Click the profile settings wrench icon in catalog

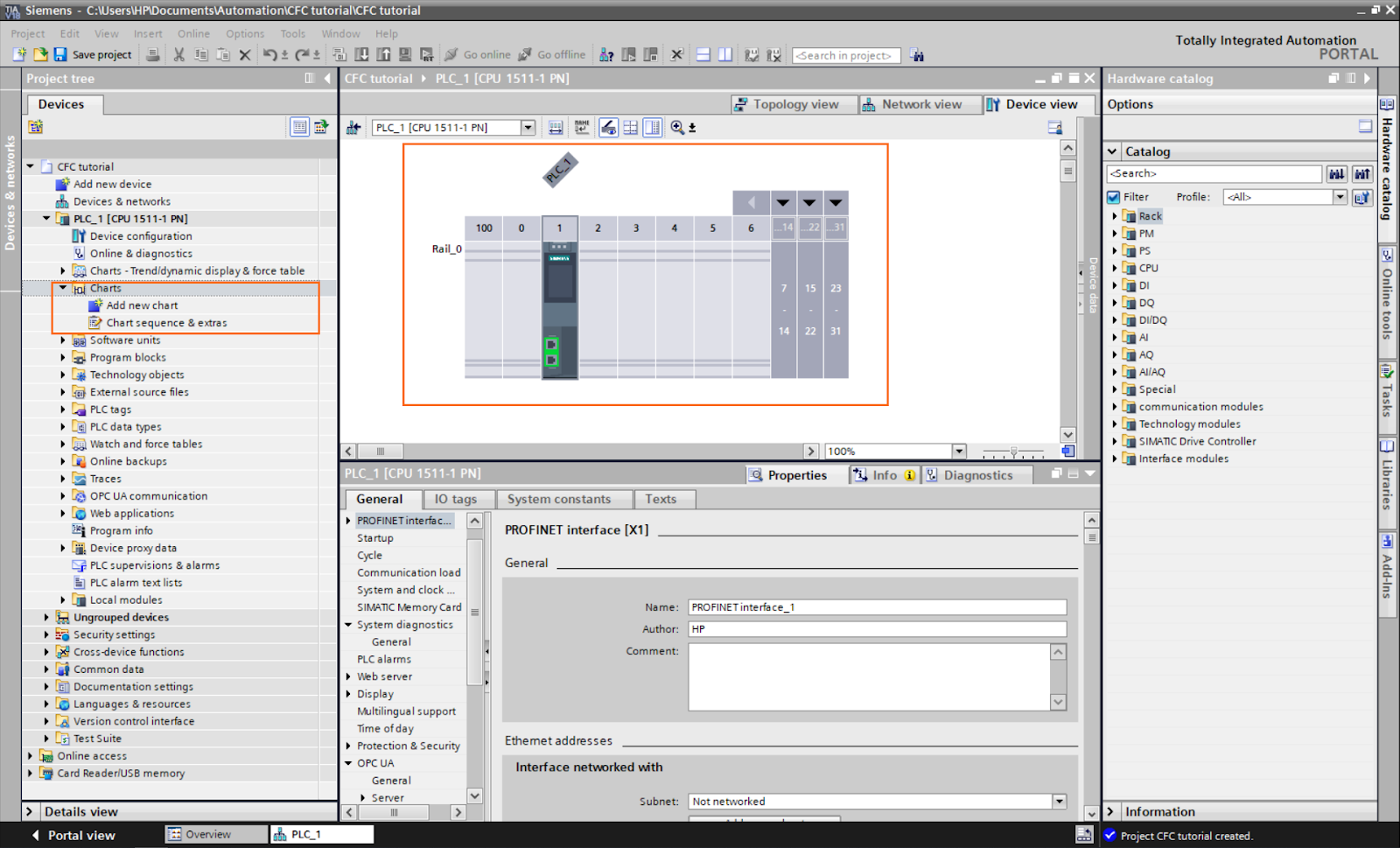(x=1362, y=197)
